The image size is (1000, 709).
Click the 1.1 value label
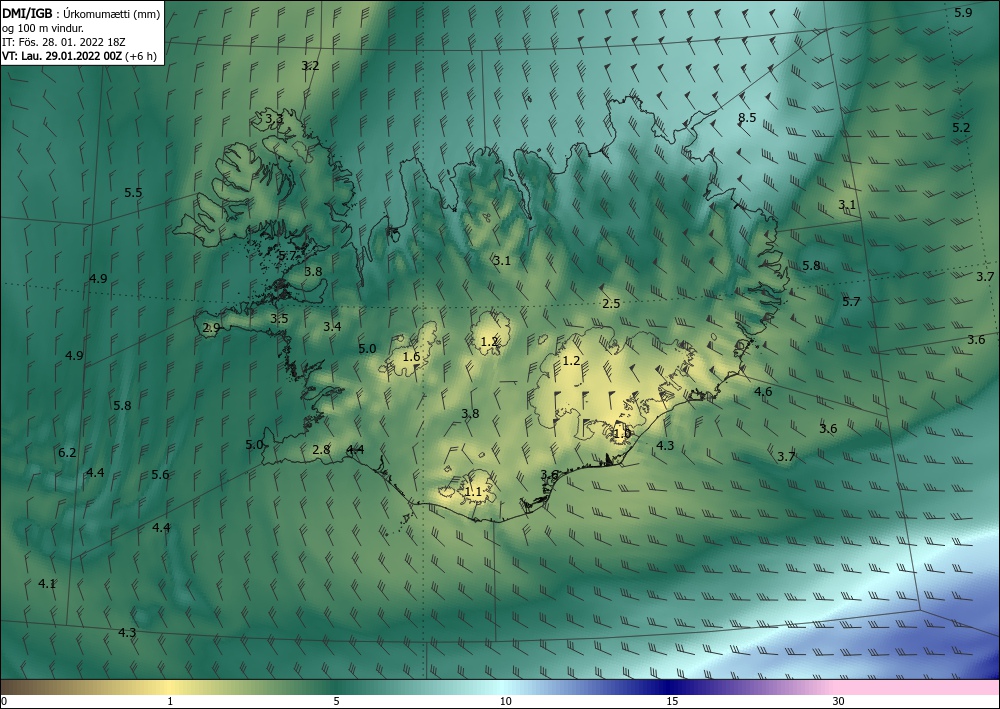point(473,492)
